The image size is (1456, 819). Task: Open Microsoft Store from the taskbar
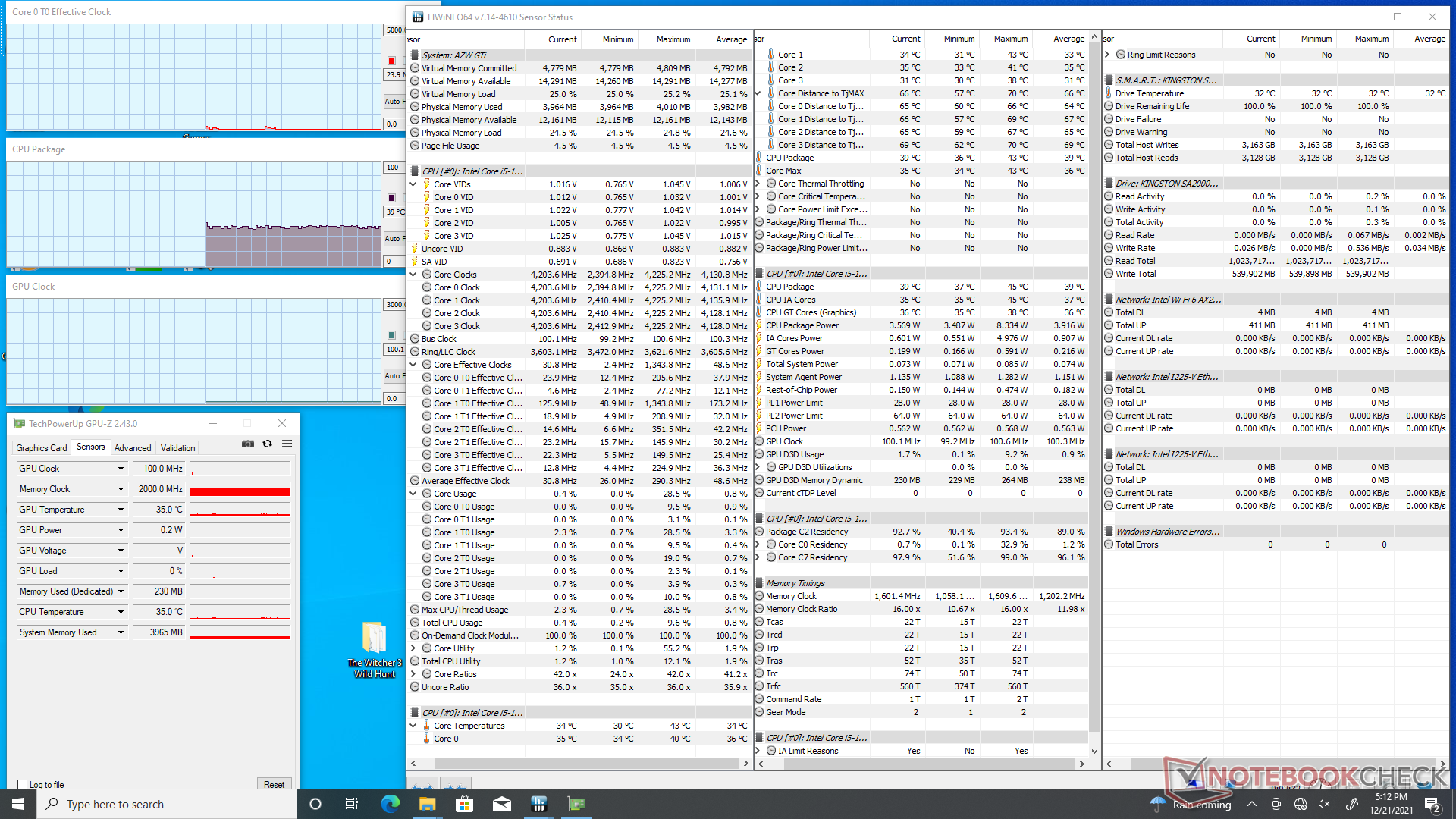coord(464,804)
